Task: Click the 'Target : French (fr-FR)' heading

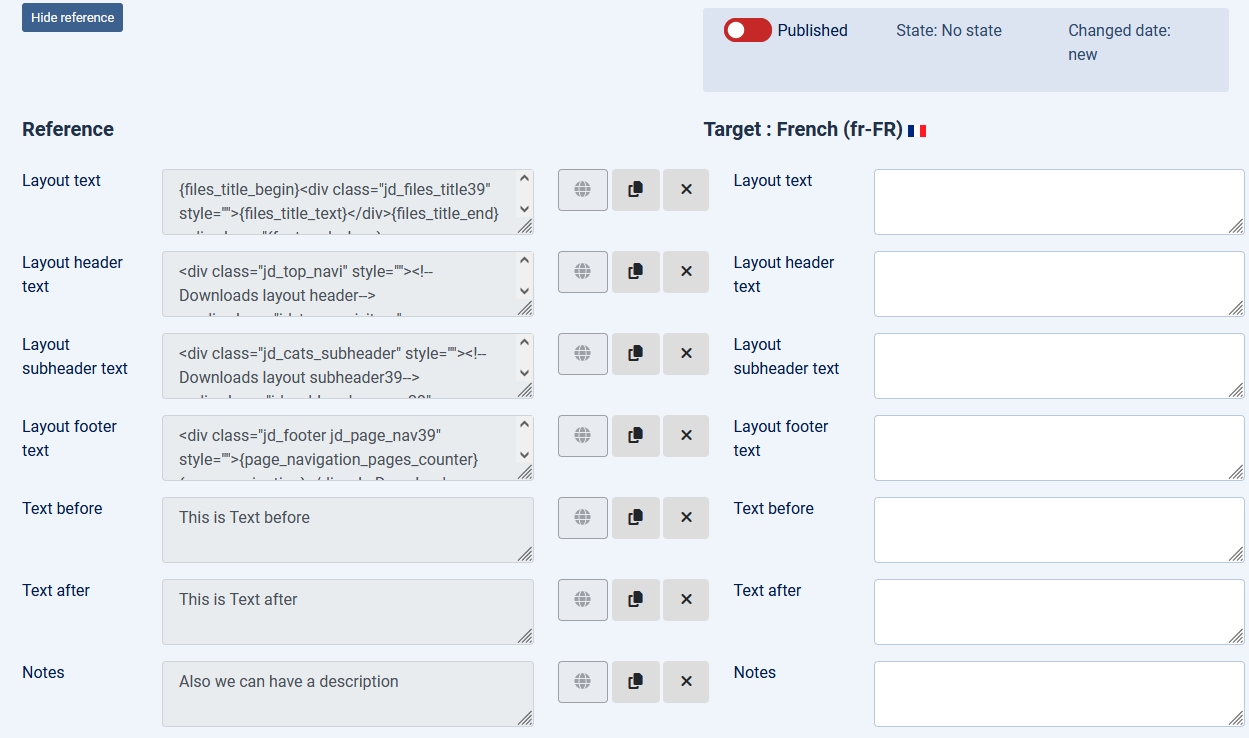Action: [x=803, y=130]
